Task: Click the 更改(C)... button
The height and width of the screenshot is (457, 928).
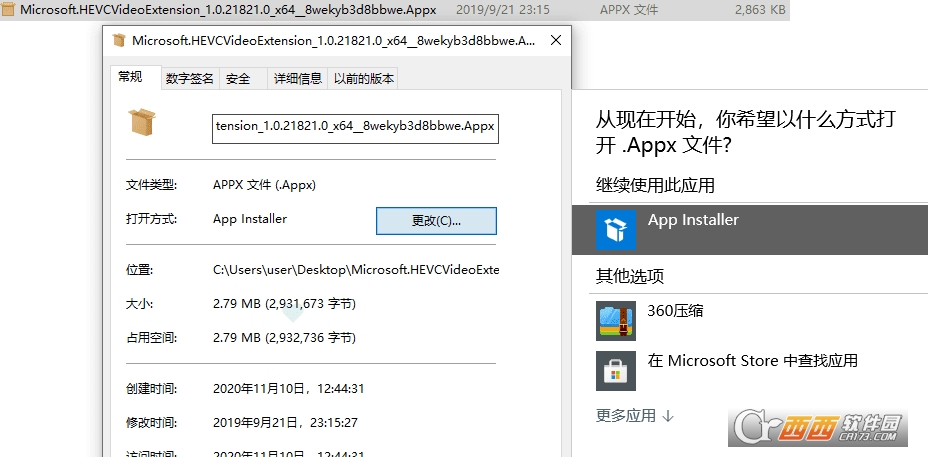Action: click(436, 221)
